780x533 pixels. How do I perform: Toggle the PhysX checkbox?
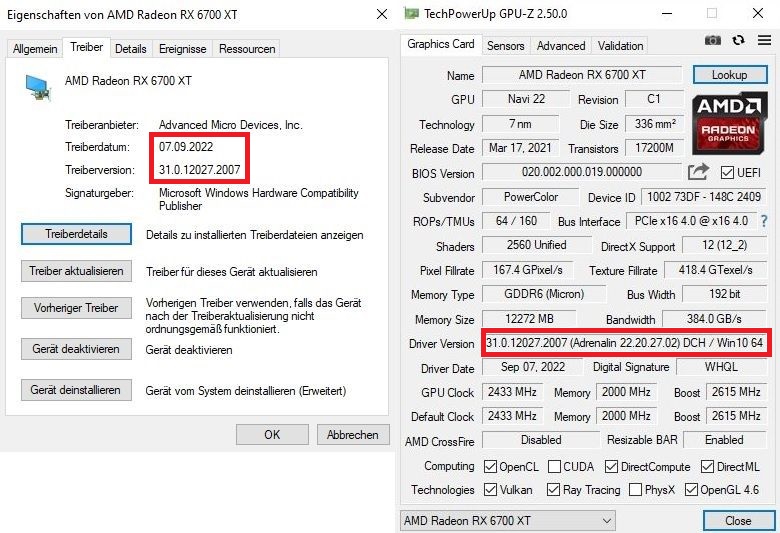click(x=635, y=490)
